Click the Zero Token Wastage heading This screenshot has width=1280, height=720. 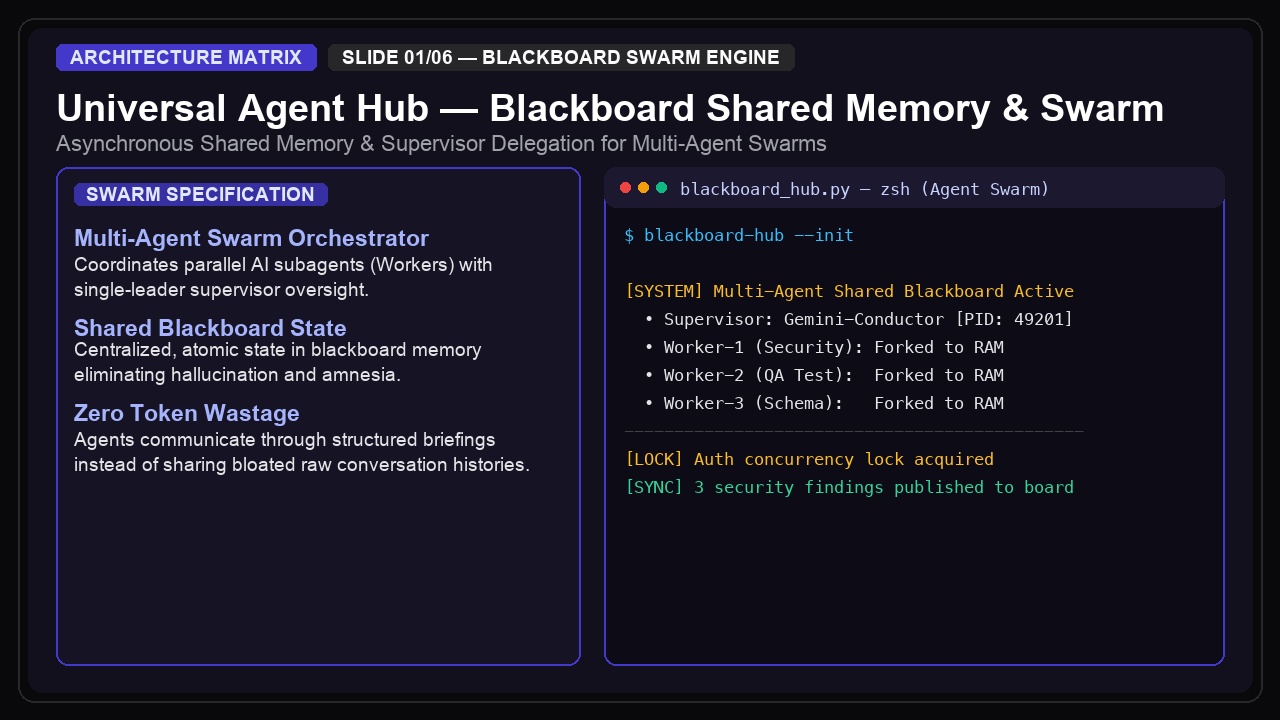[187, 413]
